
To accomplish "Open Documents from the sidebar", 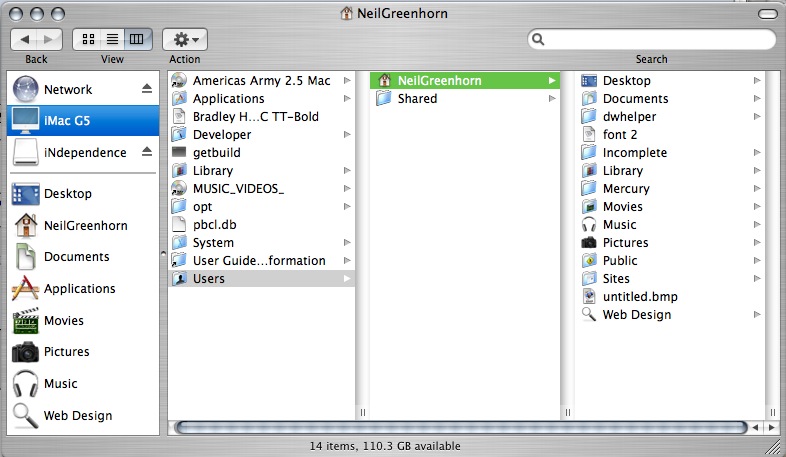I will (83, 257).
